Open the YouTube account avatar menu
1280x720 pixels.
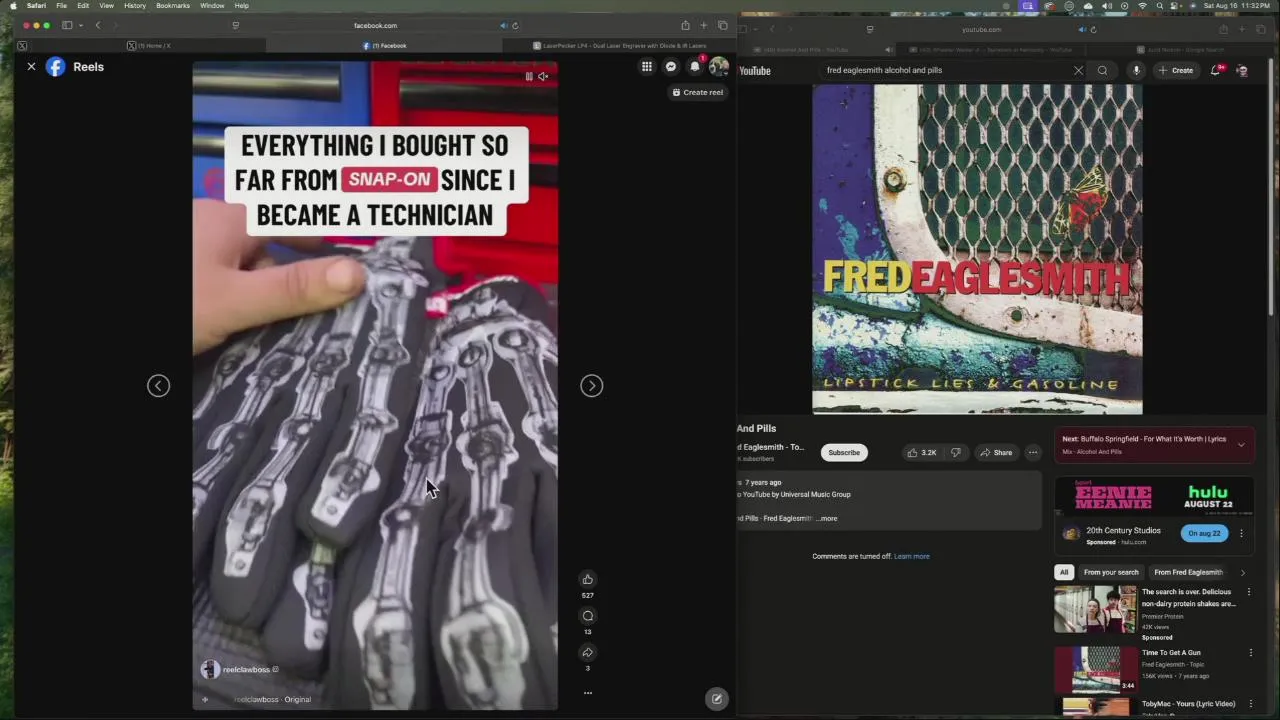coord(1242,71)
